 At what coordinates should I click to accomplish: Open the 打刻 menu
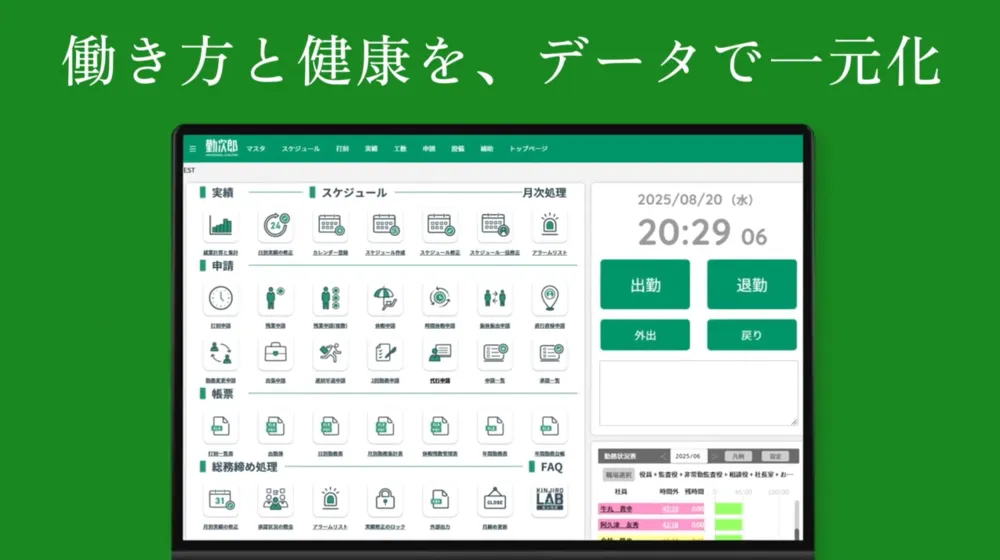342,149
